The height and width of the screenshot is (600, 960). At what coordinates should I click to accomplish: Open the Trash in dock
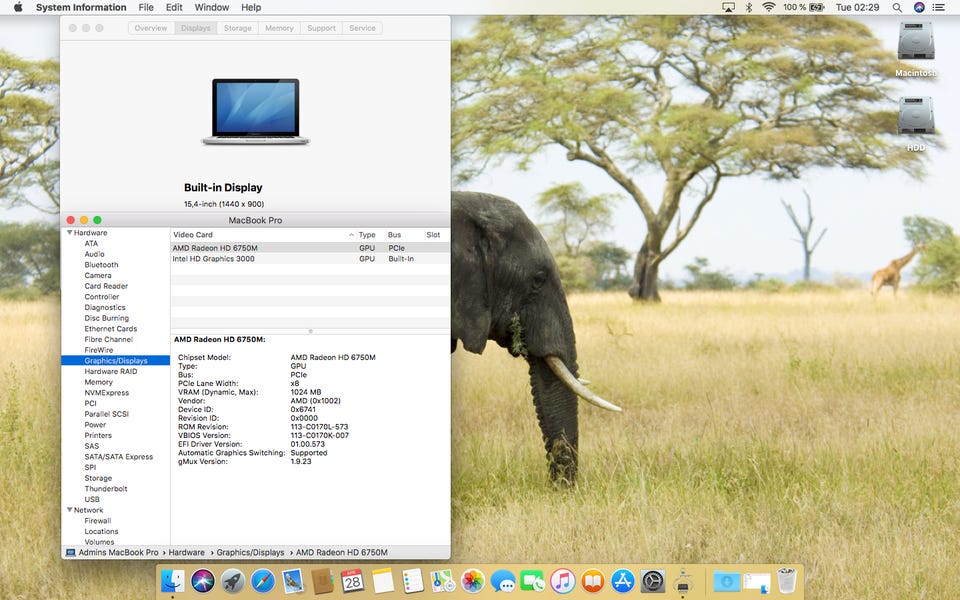pos(787,581)
